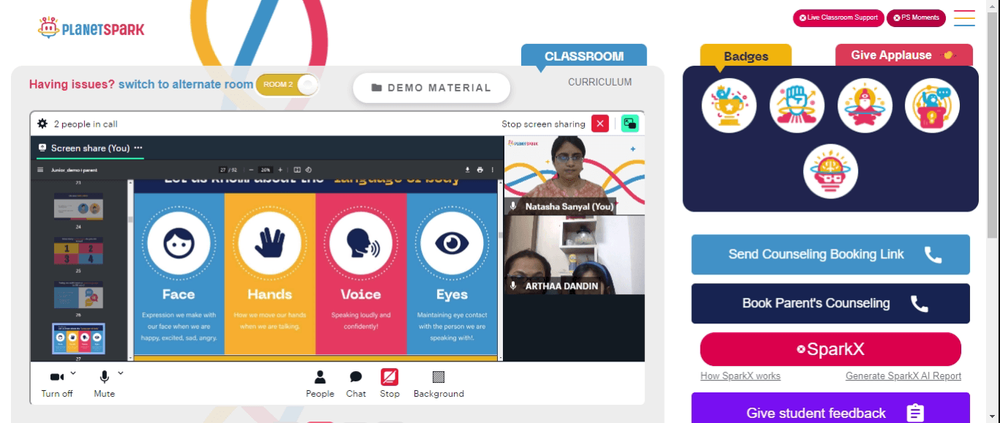Click 'switch to alternate room' text

point(186,84)
